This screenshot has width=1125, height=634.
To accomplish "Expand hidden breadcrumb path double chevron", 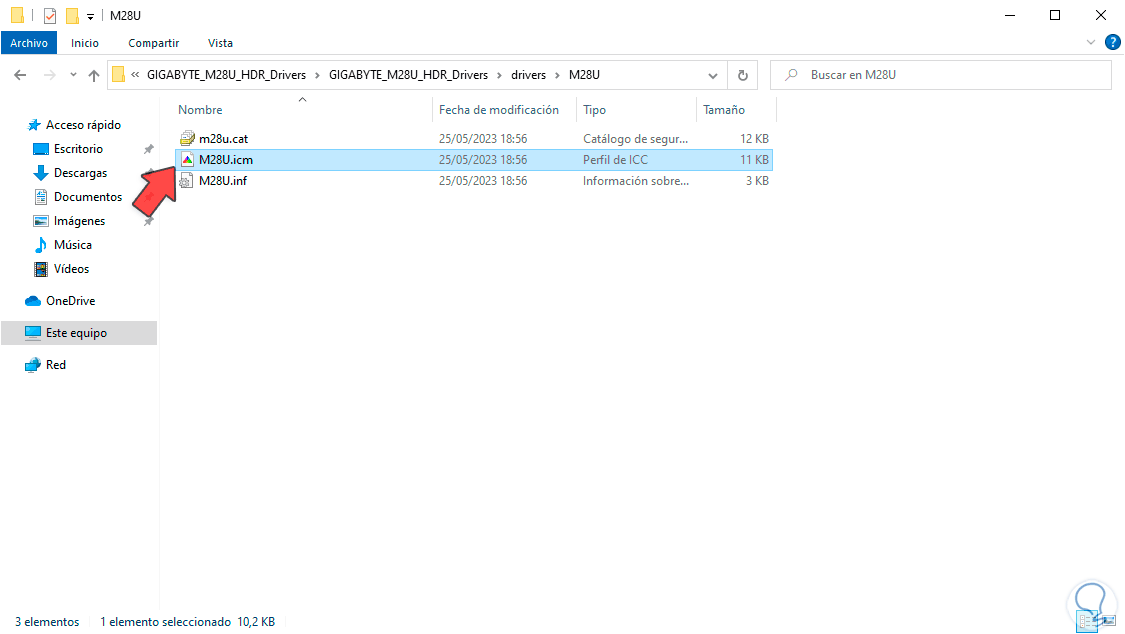I will click(135, 75).
